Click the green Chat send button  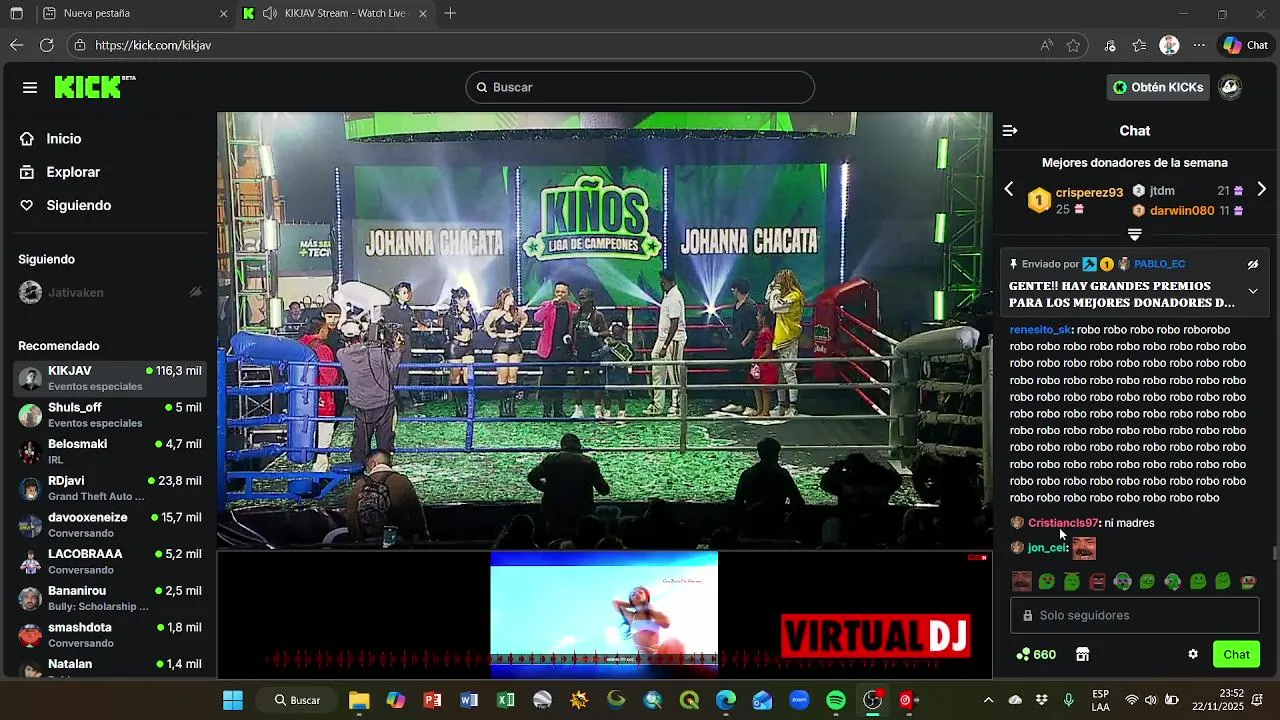click(x=1236, y=654)
